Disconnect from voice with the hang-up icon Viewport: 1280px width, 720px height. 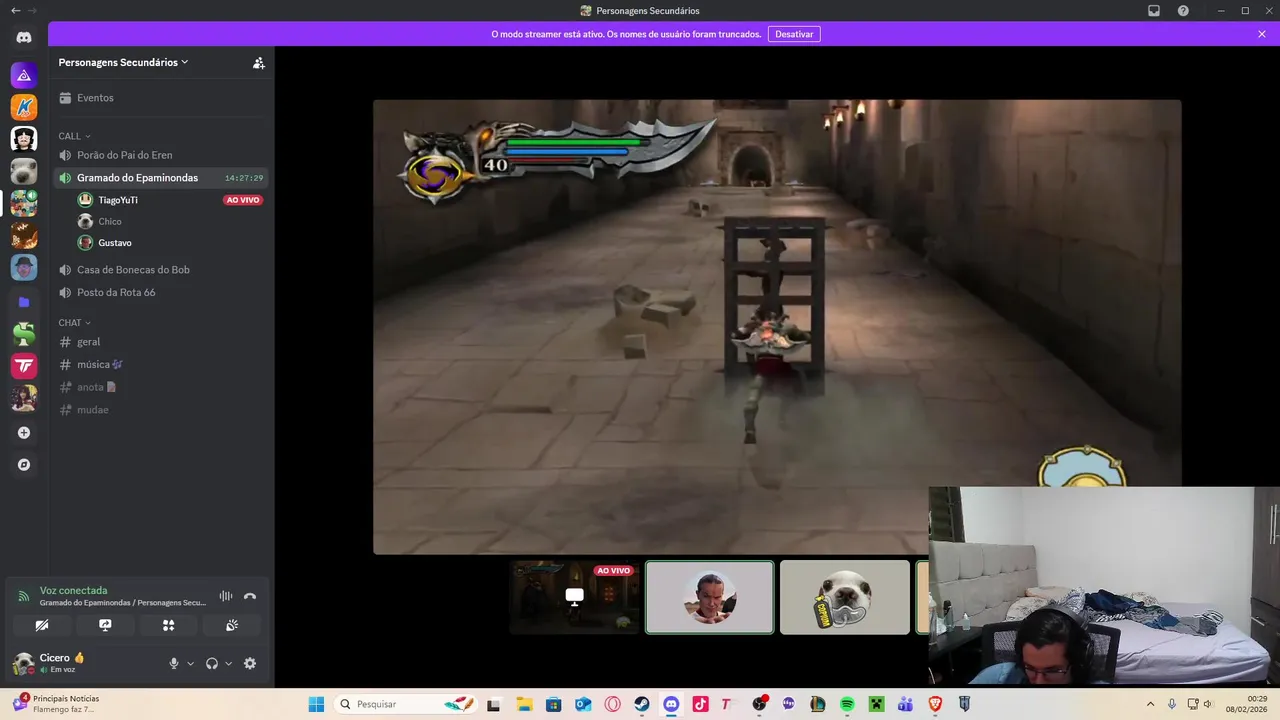(250, 596)
